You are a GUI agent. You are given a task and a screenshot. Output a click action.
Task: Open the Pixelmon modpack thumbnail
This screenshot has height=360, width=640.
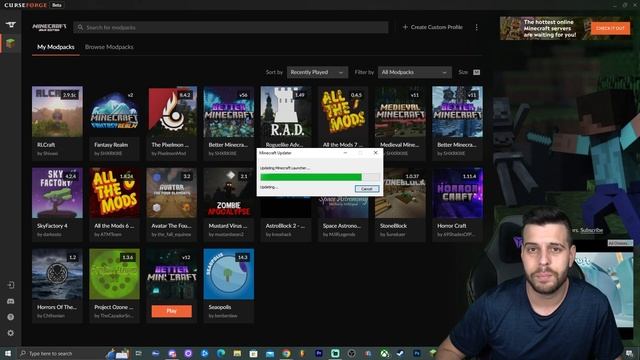[x=171, y=111]
